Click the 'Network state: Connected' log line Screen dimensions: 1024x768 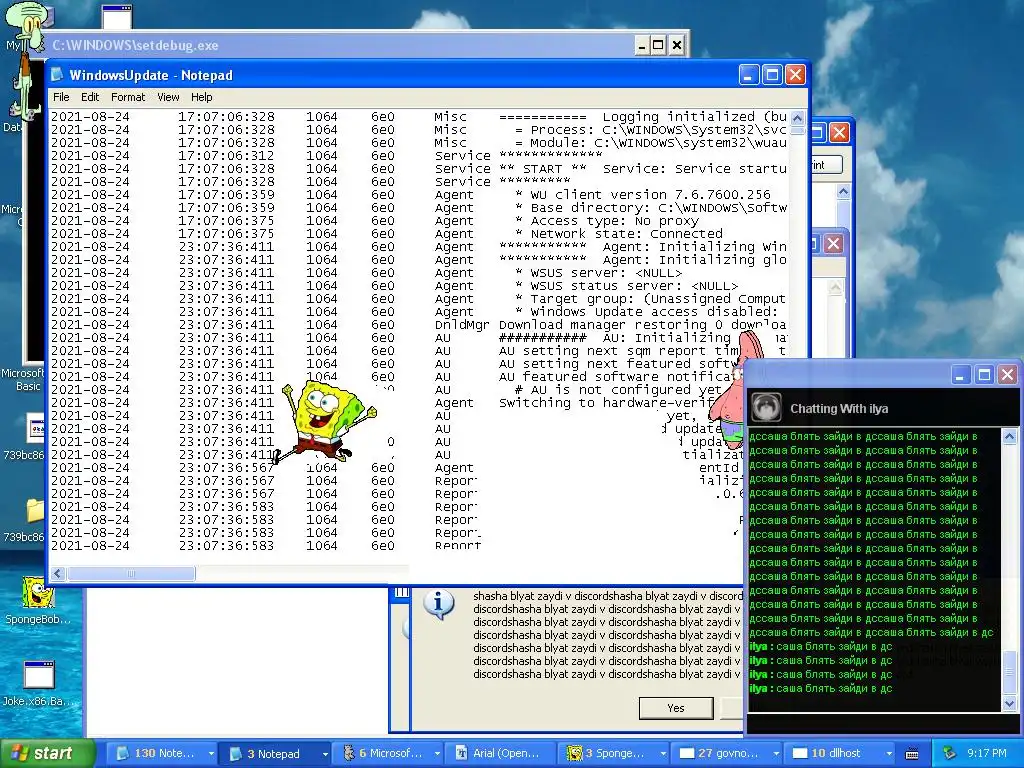[x=618, y=234]
